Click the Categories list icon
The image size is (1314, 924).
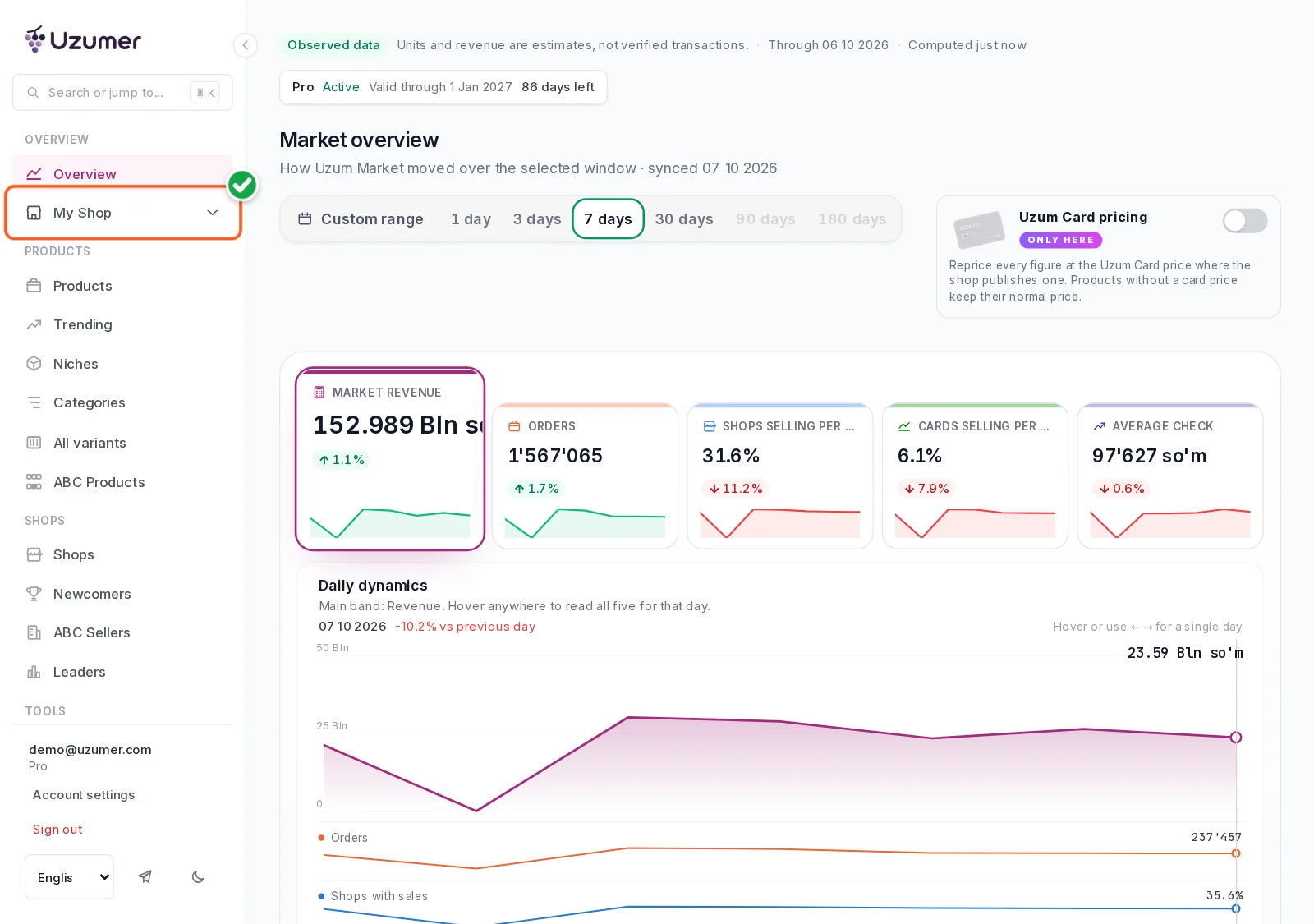coord(34,402)
